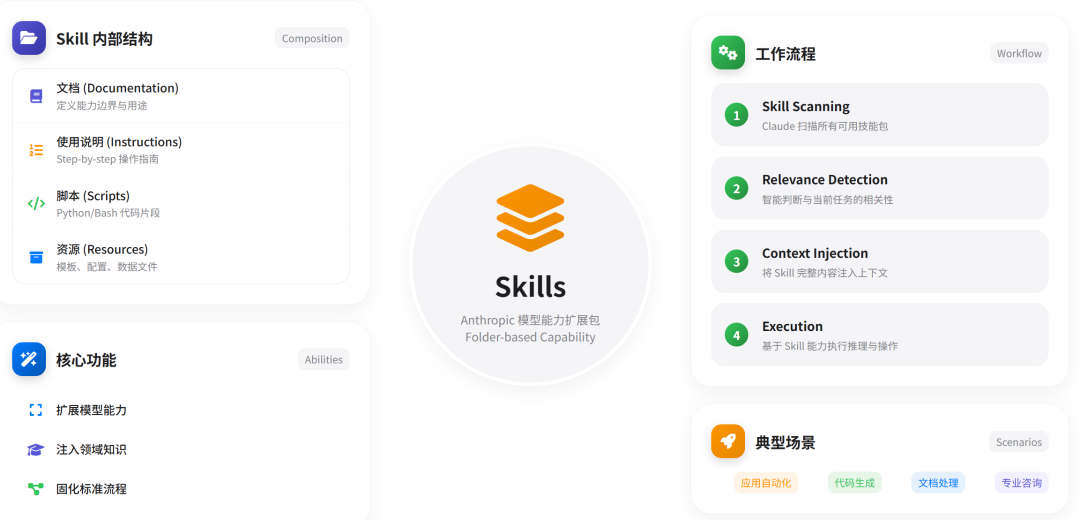Open the Skill Scanning step card
Viewport: 1080px width, 520px height.
(x=880, y=114)
